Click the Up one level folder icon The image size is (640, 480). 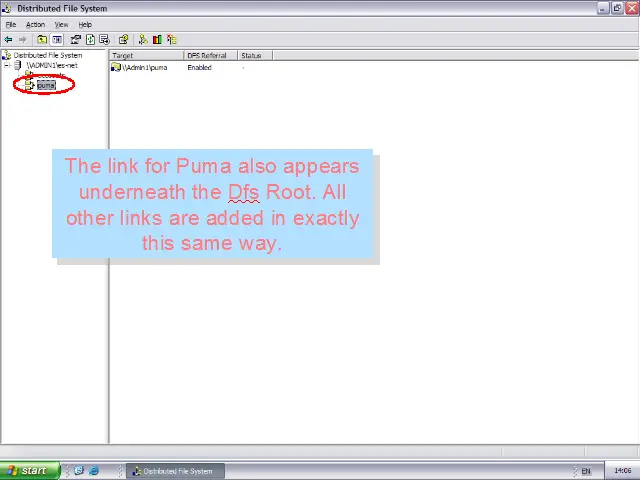tap(41, 40)
